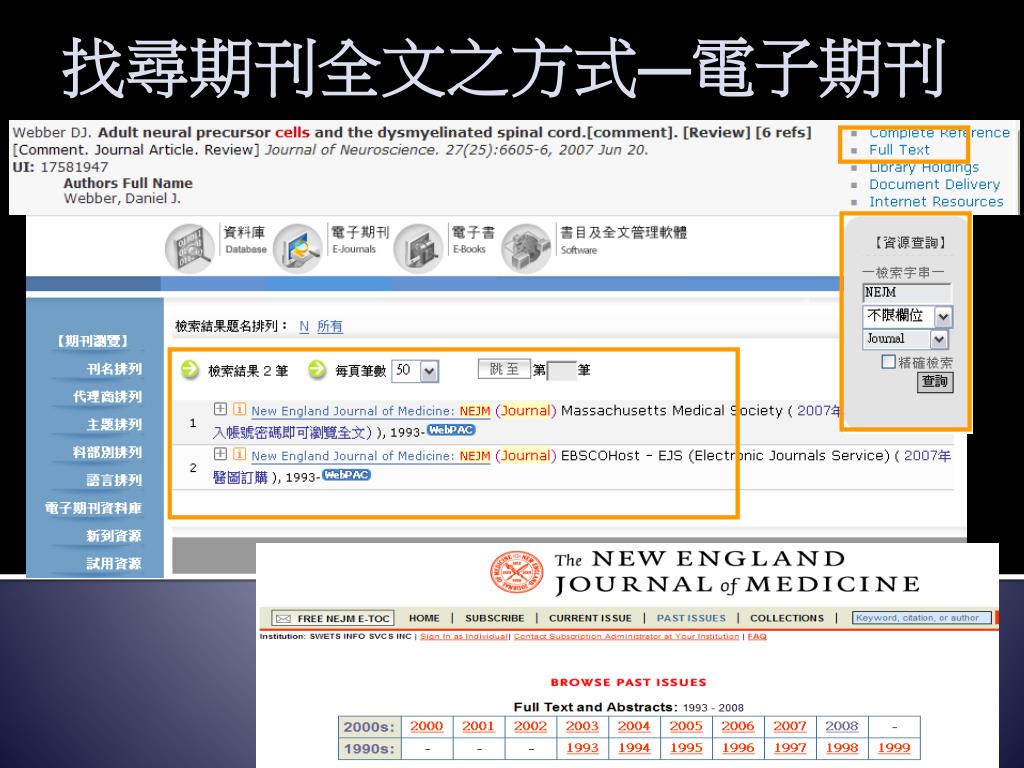This screenshot has height=768, width=1024.
Task: Open the 電子書 E-Books icon
Action: click(x=419, y=248)
